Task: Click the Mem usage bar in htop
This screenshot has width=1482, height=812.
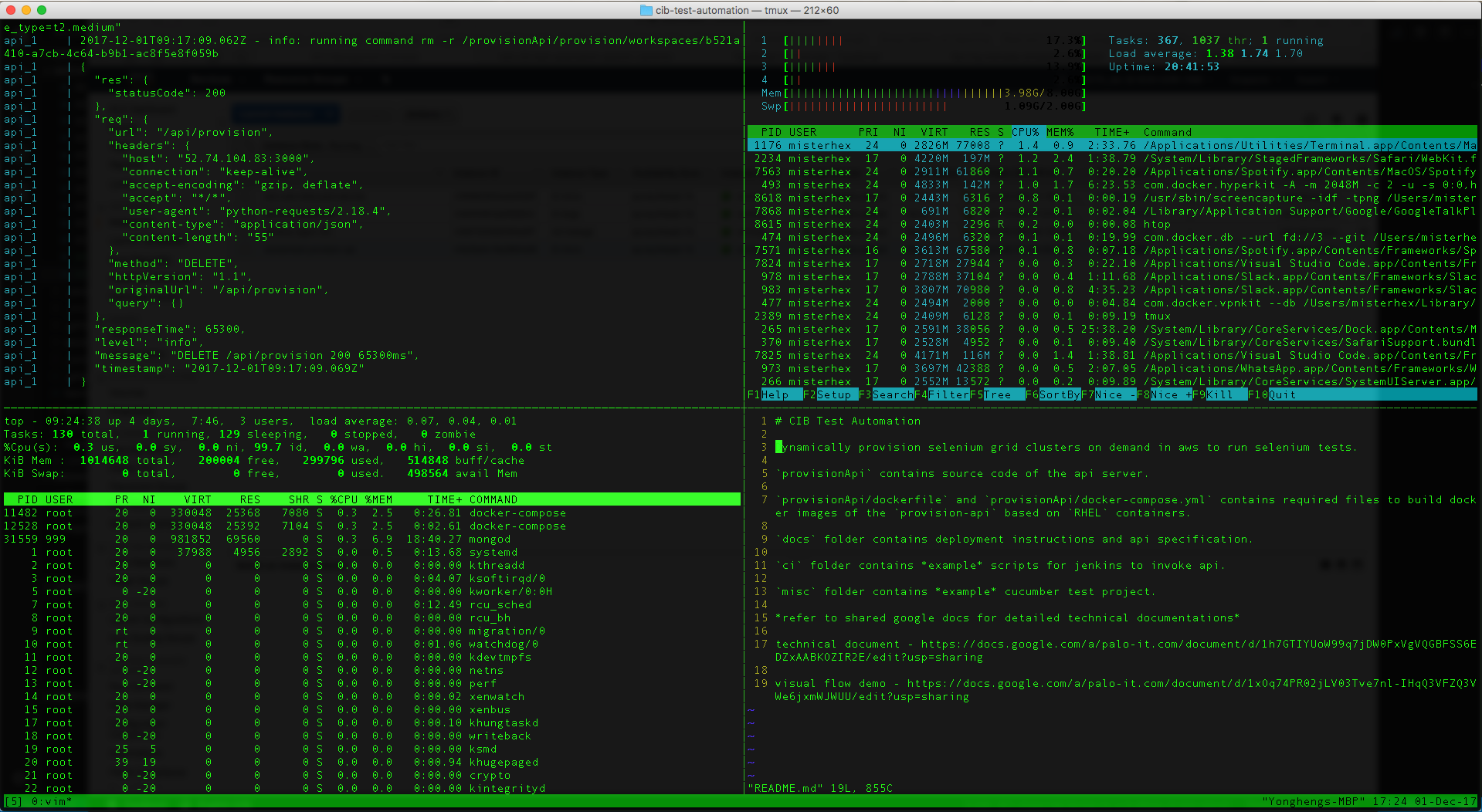Action: tap(924, 93)
